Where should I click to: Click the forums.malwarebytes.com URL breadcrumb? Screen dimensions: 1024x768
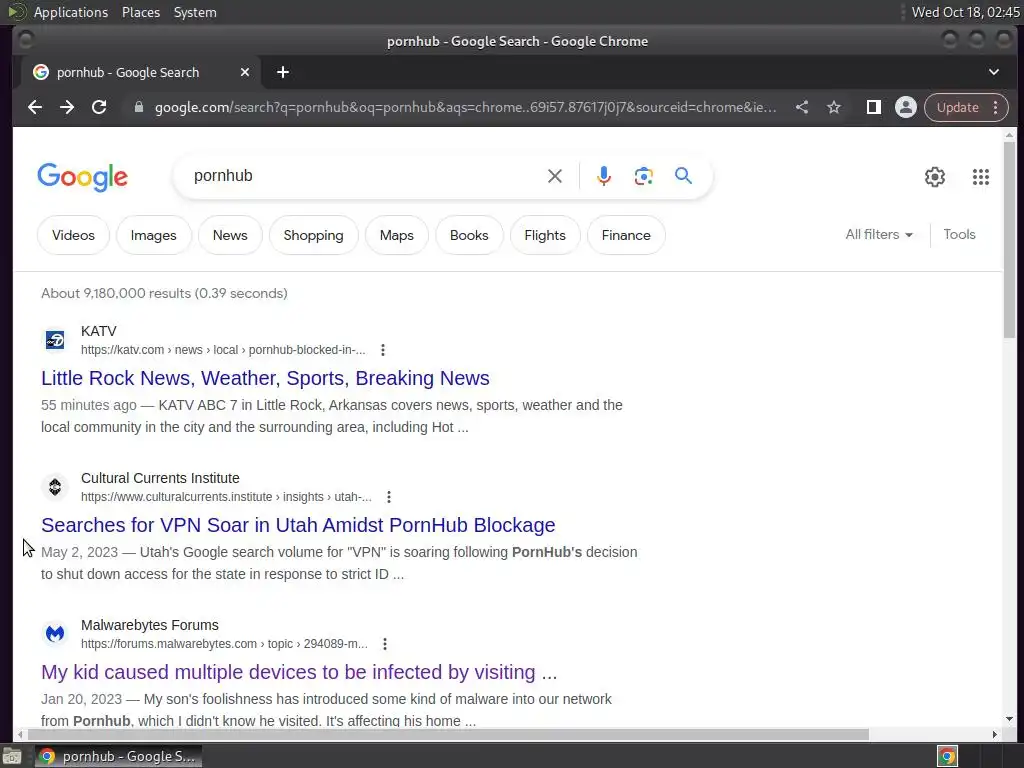(224, 644)
